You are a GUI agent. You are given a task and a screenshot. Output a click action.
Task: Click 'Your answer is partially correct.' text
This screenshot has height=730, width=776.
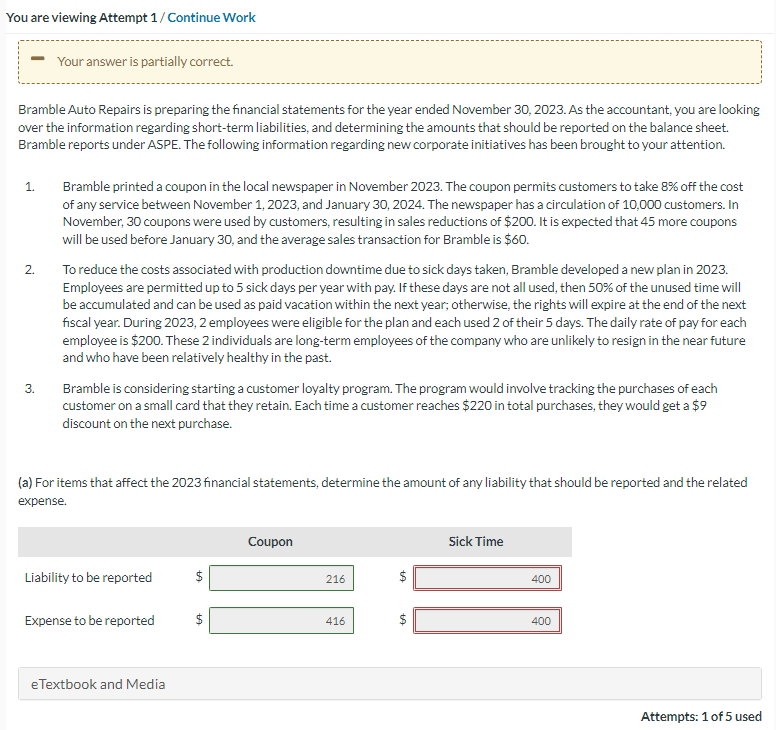point(145,61)
